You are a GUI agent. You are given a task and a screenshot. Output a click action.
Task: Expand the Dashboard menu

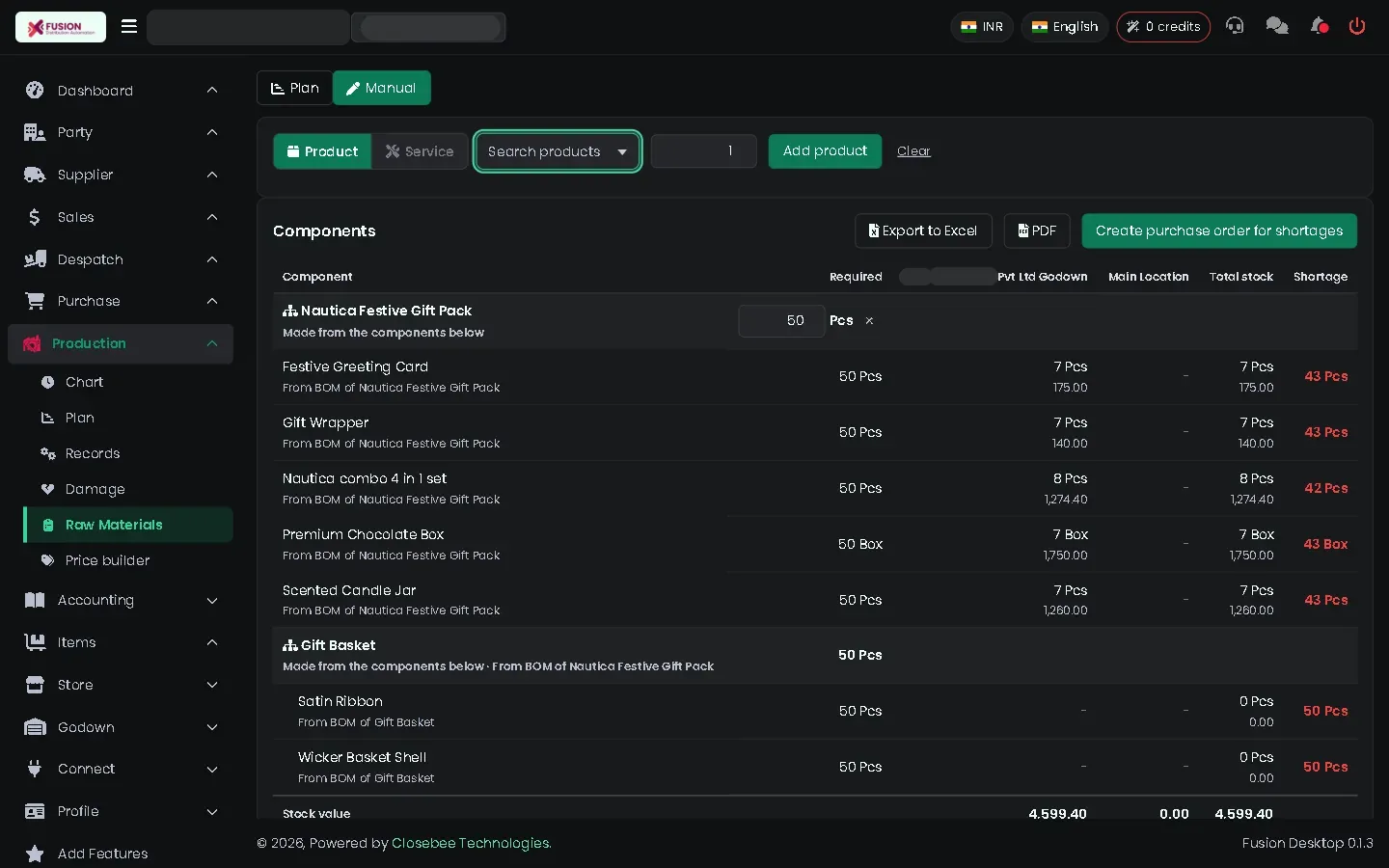[x=121, y=91]
